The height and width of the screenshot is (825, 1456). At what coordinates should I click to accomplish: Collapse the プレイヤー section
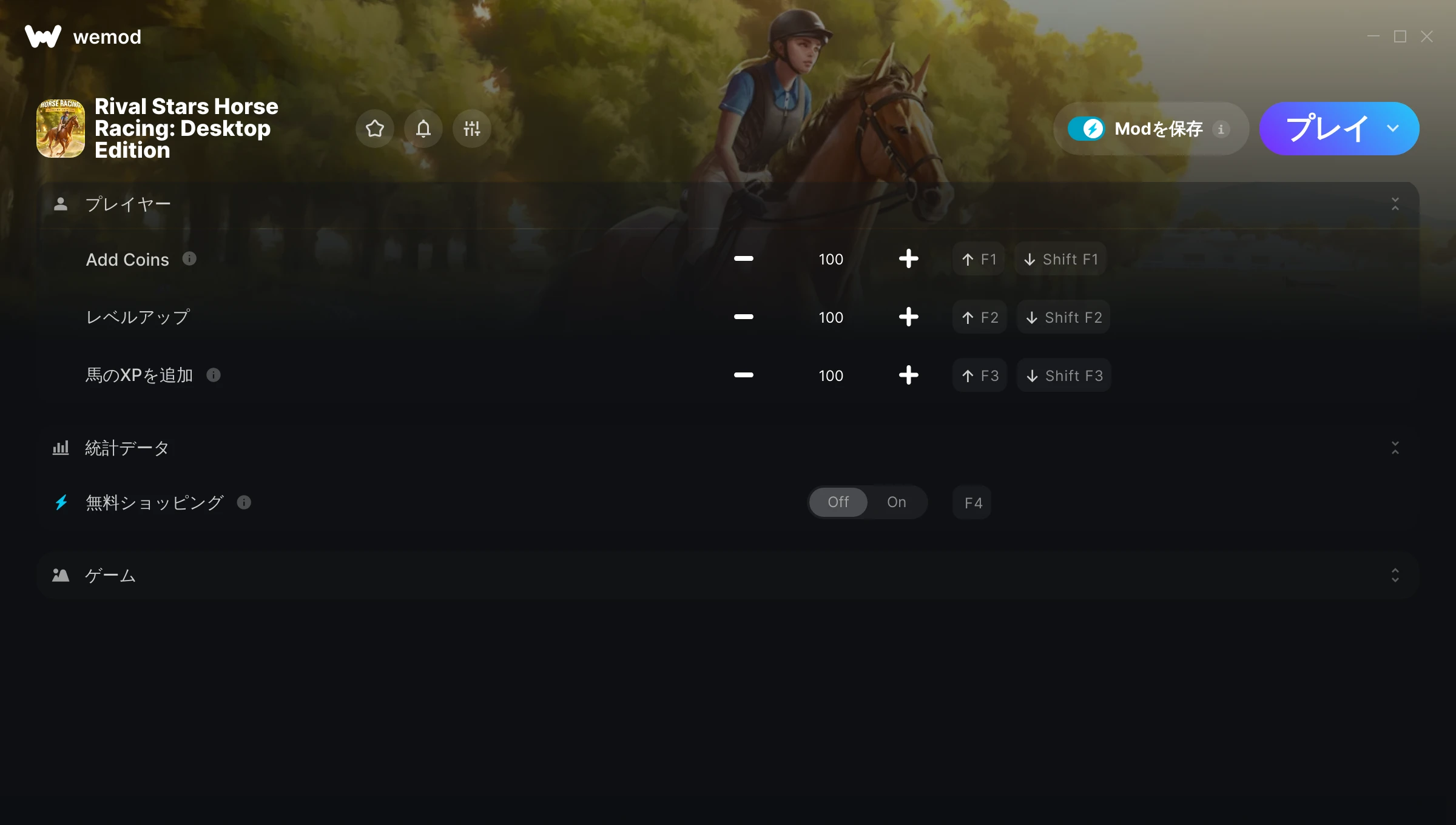point(1395,204)
